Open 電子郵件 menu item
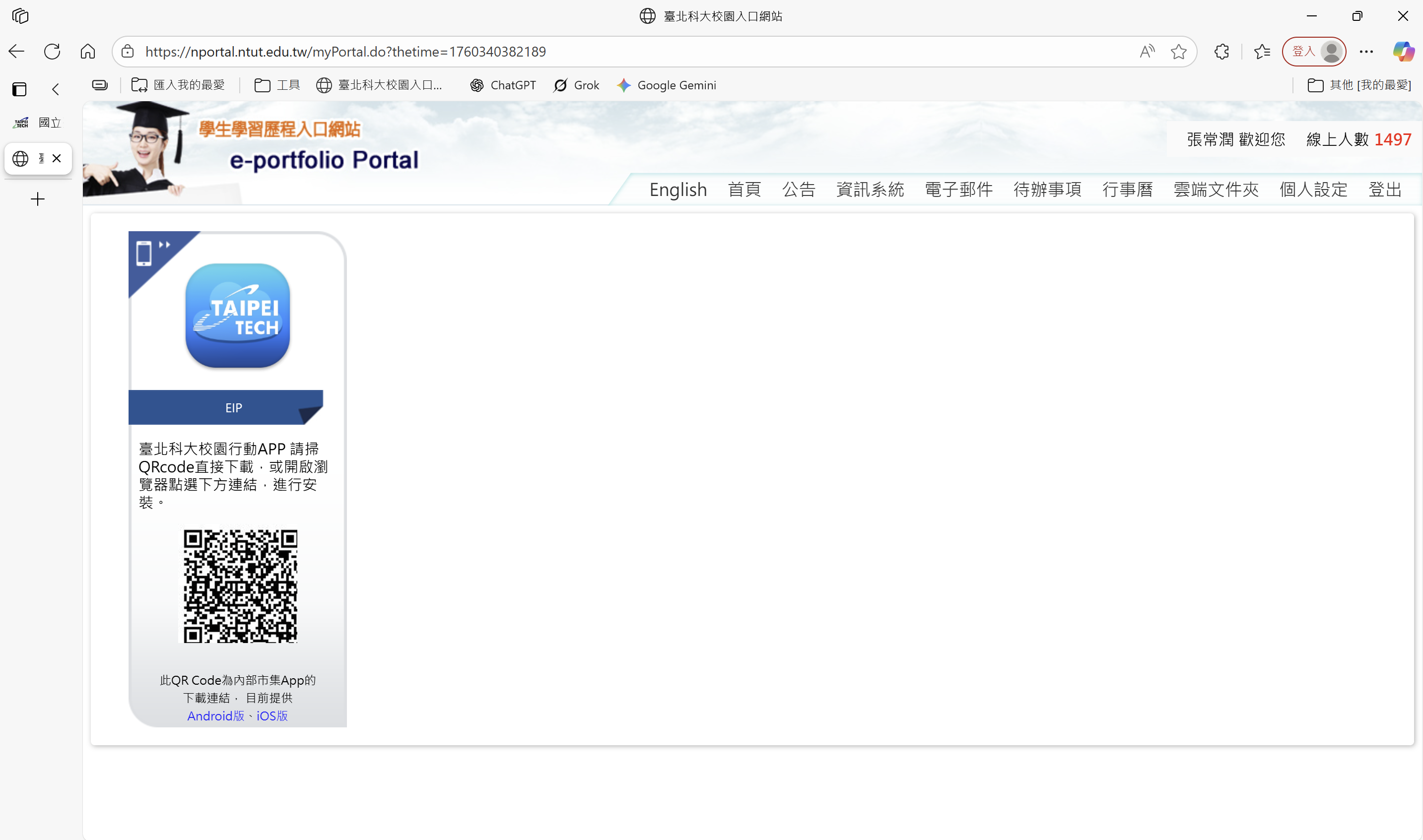This screenshot has width=1423, height=840. click(x=958, y=189)
